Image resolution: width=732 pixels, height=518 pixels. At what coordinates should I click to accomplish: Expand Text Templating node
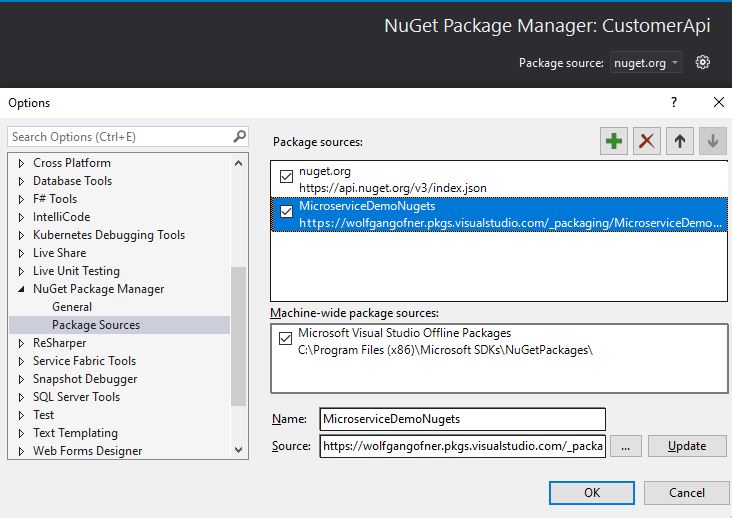[21, 434]
